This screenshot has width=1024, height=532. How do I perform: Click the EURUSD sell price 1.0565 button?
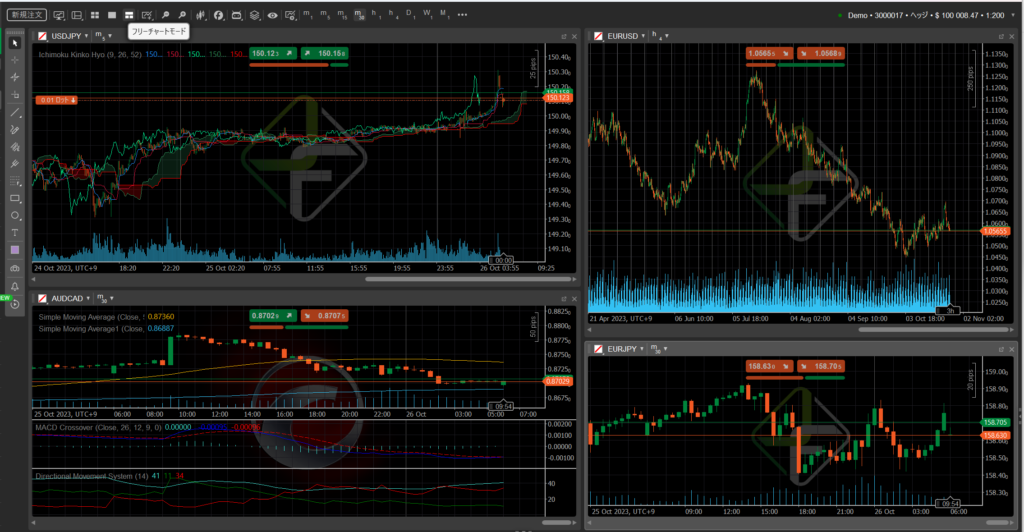pyautogui.click(x=766, y=53)
